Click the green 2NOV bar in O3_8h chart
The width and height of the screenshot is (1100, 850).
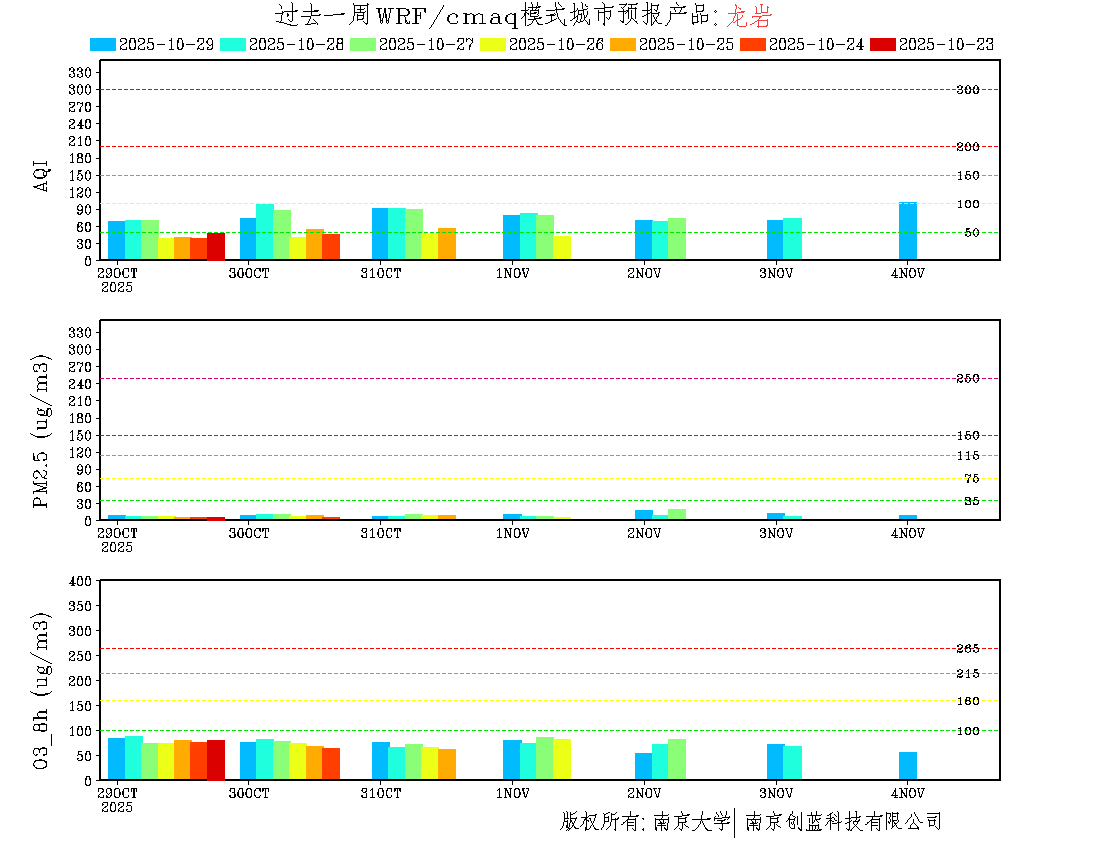click(677, 759)
